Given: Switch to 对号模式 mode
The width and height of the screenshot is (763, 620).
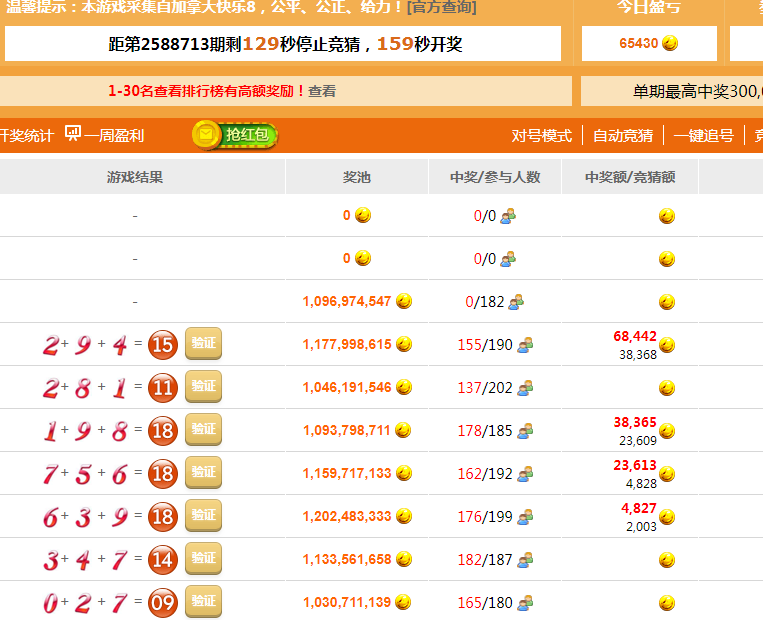Looking at the screenshot, I should [541, 136].
